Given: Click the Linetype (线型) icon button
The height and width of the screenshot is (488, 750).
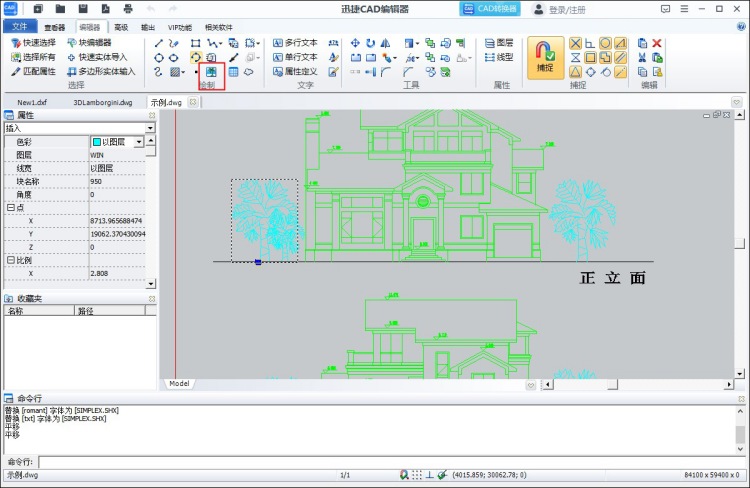Looking at the screenshot, I should point(499,57).
